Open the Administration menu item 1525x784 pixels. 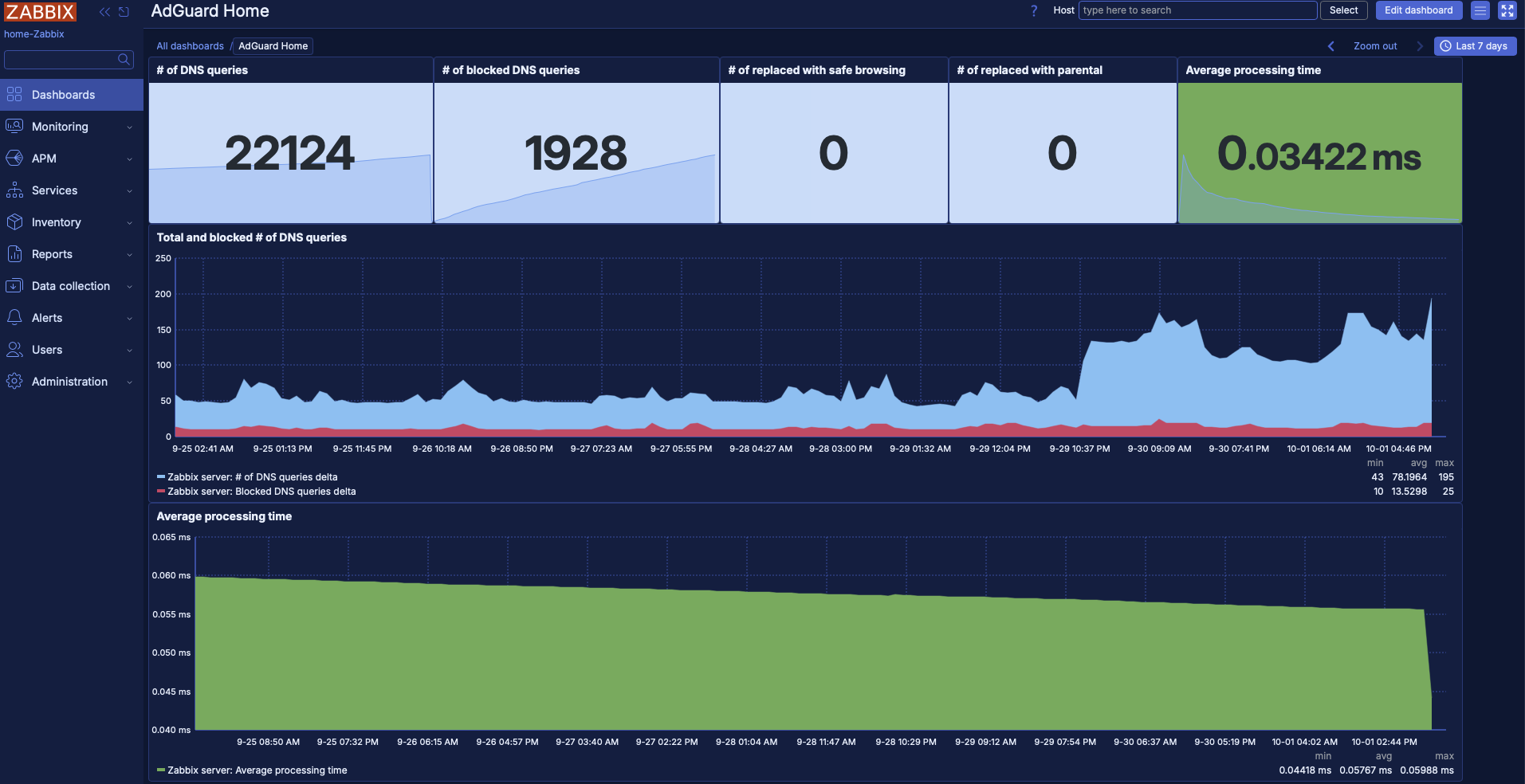[x=72, y=382]
